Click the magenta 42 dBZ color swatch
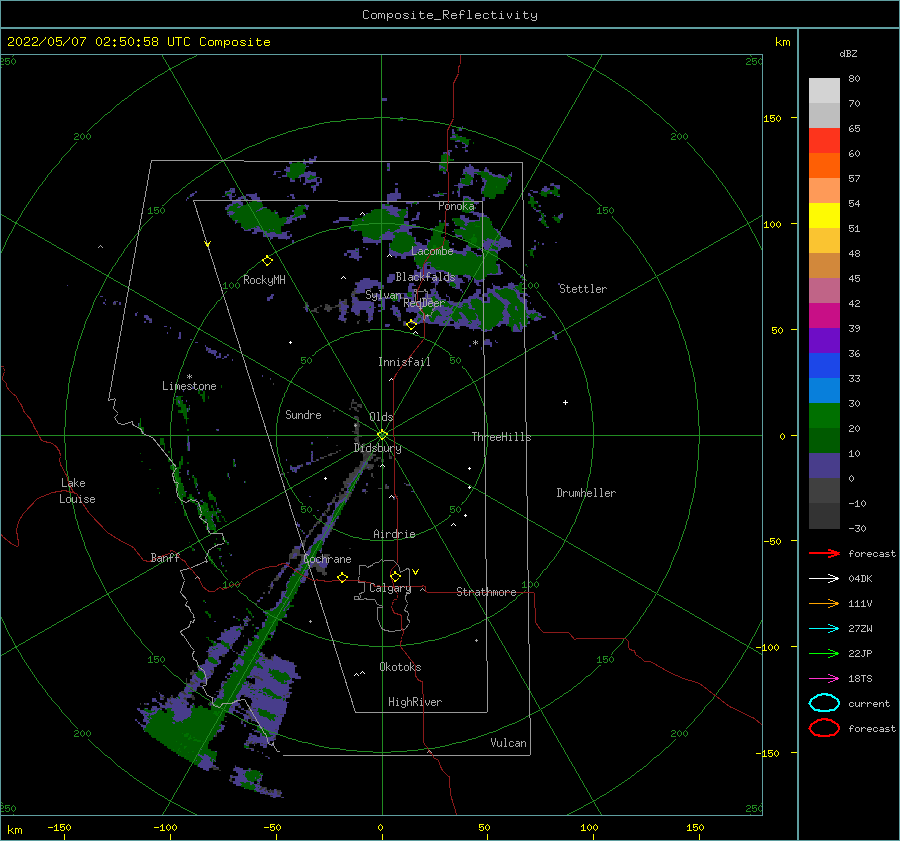 click(x=824, y=315)
